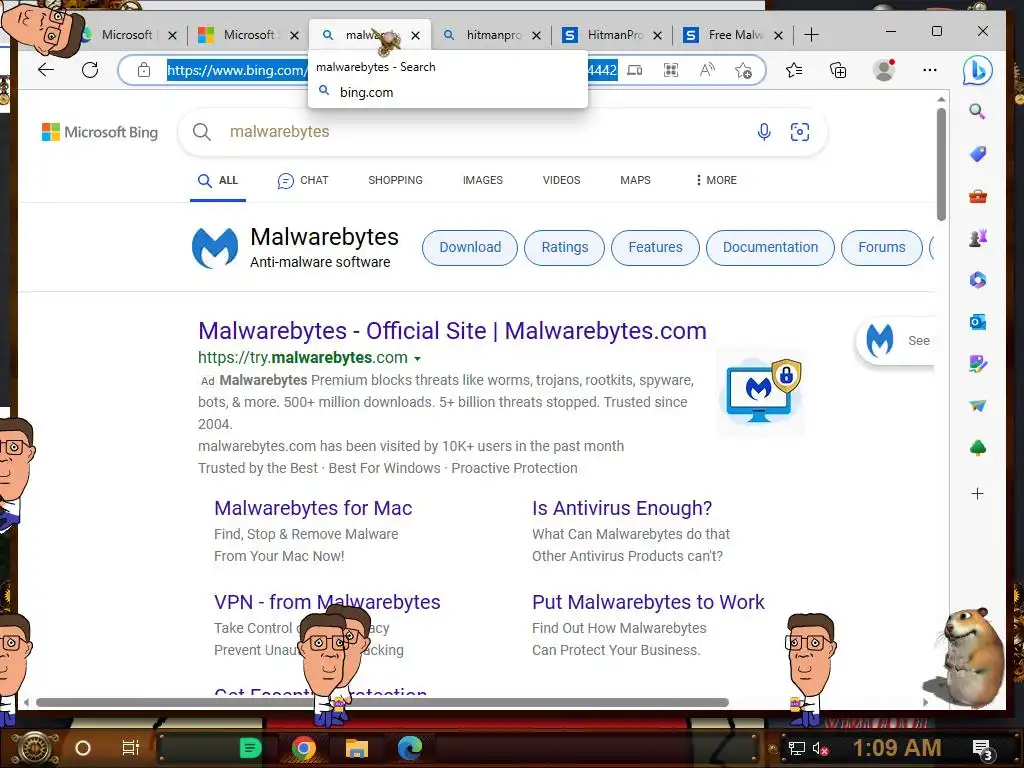Add this page to favorites with the star-plus icon
The width and height of the screenshot is (1024, 768).
743,70
